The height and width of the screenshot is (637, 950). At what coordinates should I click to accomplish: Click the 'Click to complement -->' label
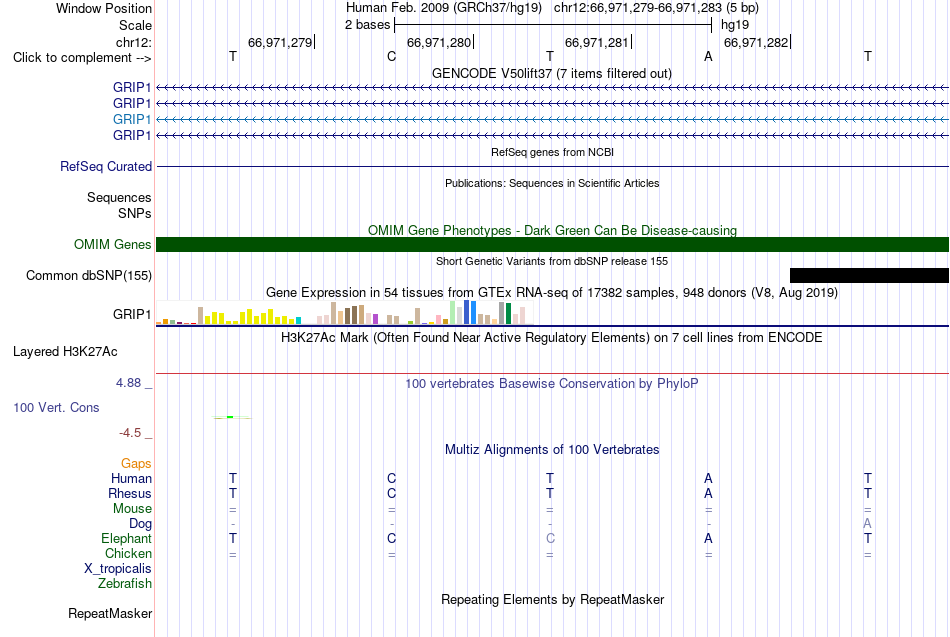pos(82,58)
